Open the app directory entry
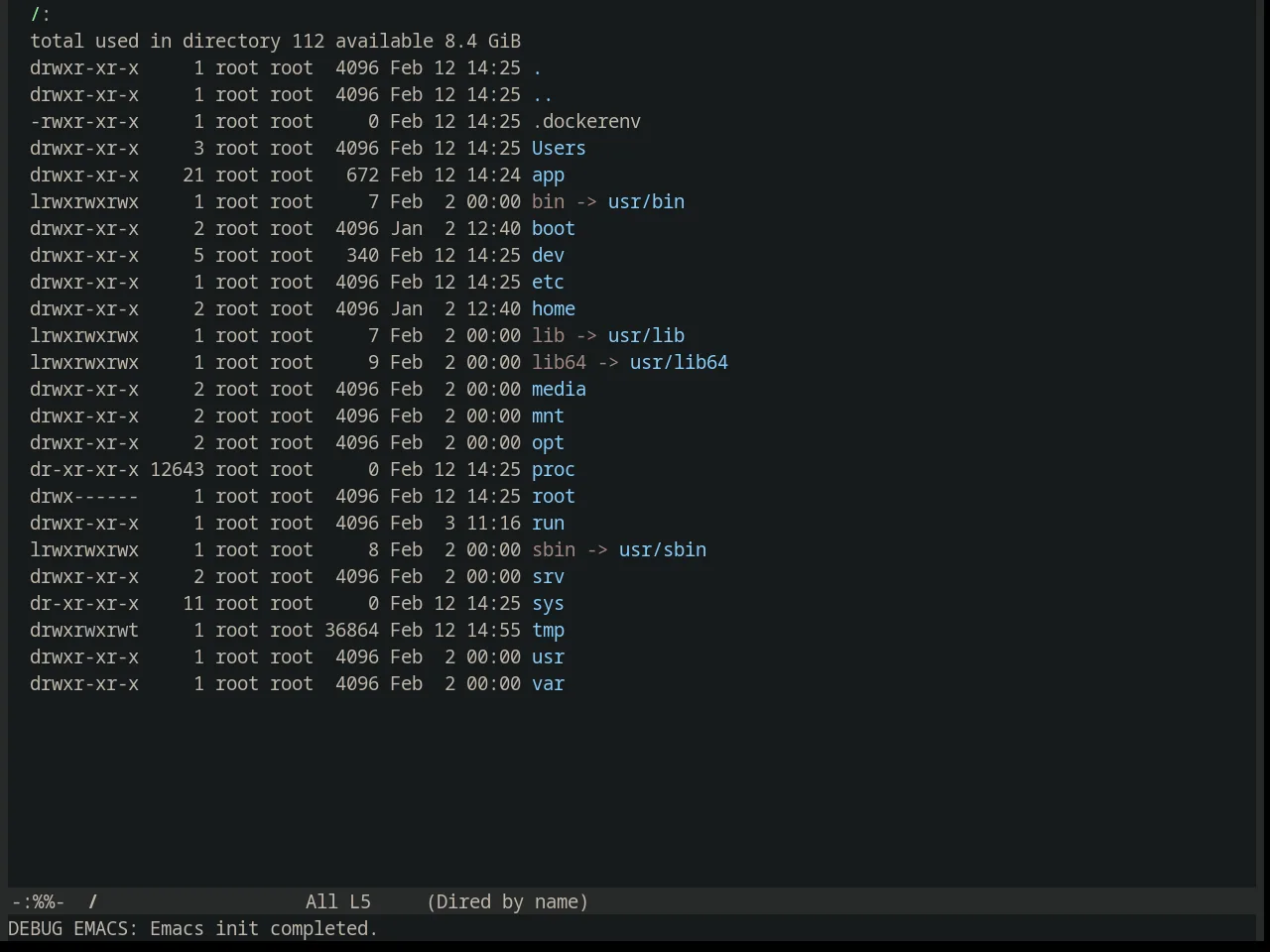The height and width of the screenshot is (952, 1270). (x=548, y=175)
